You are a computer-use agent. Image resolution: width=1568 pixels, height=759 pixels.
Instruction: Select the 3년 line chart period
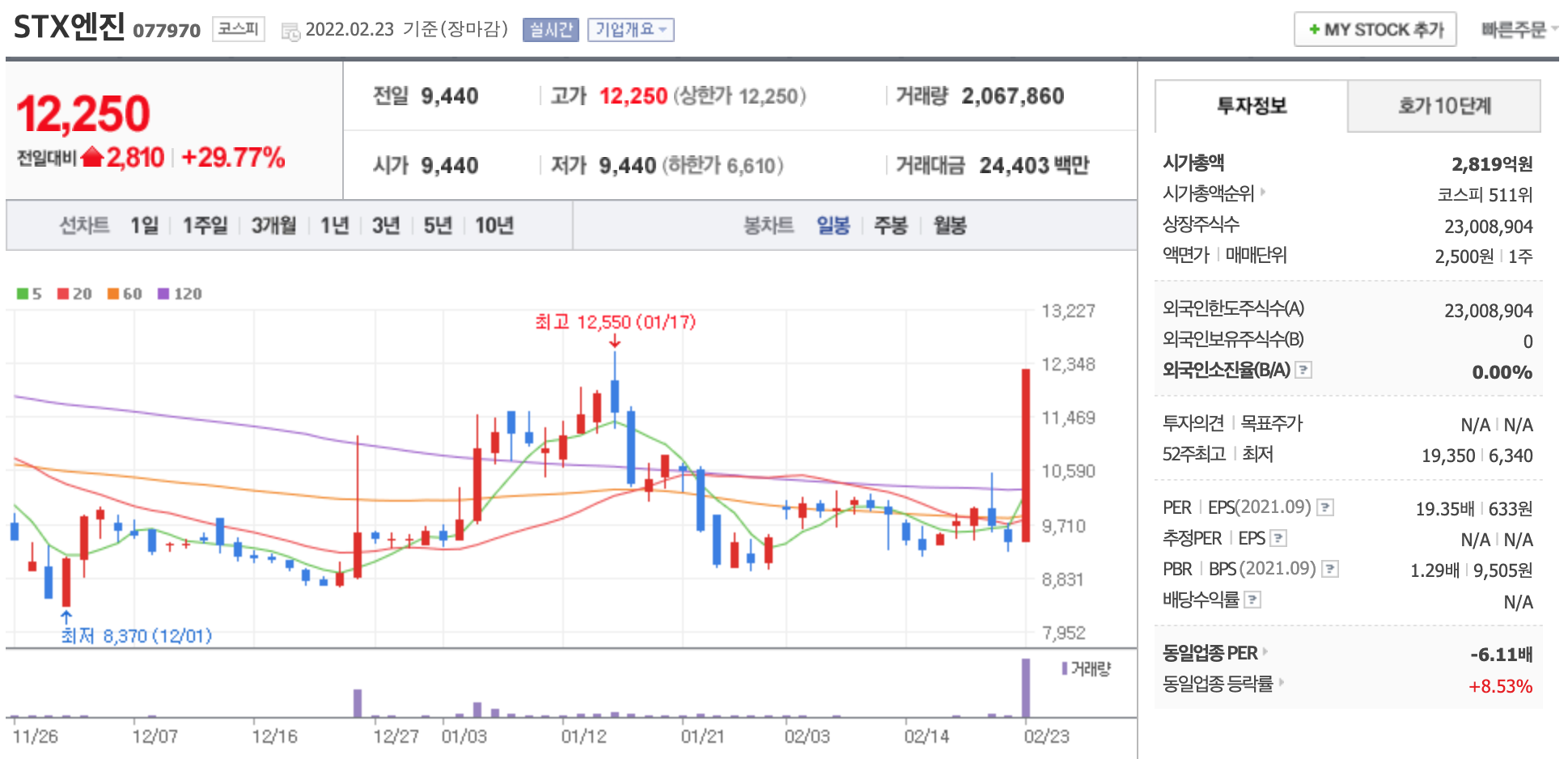pyautogui.click(x=386, y=225)
